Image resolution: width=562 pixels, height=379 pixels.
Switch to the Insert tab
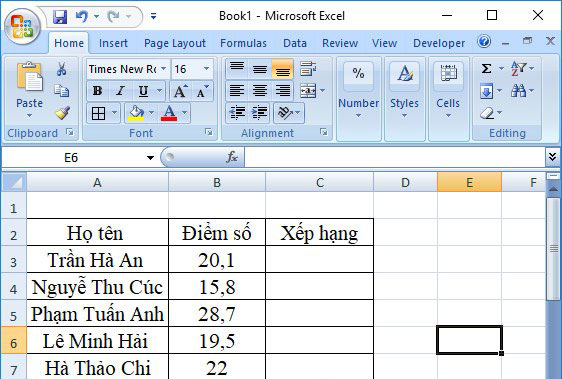click(113, 43)
